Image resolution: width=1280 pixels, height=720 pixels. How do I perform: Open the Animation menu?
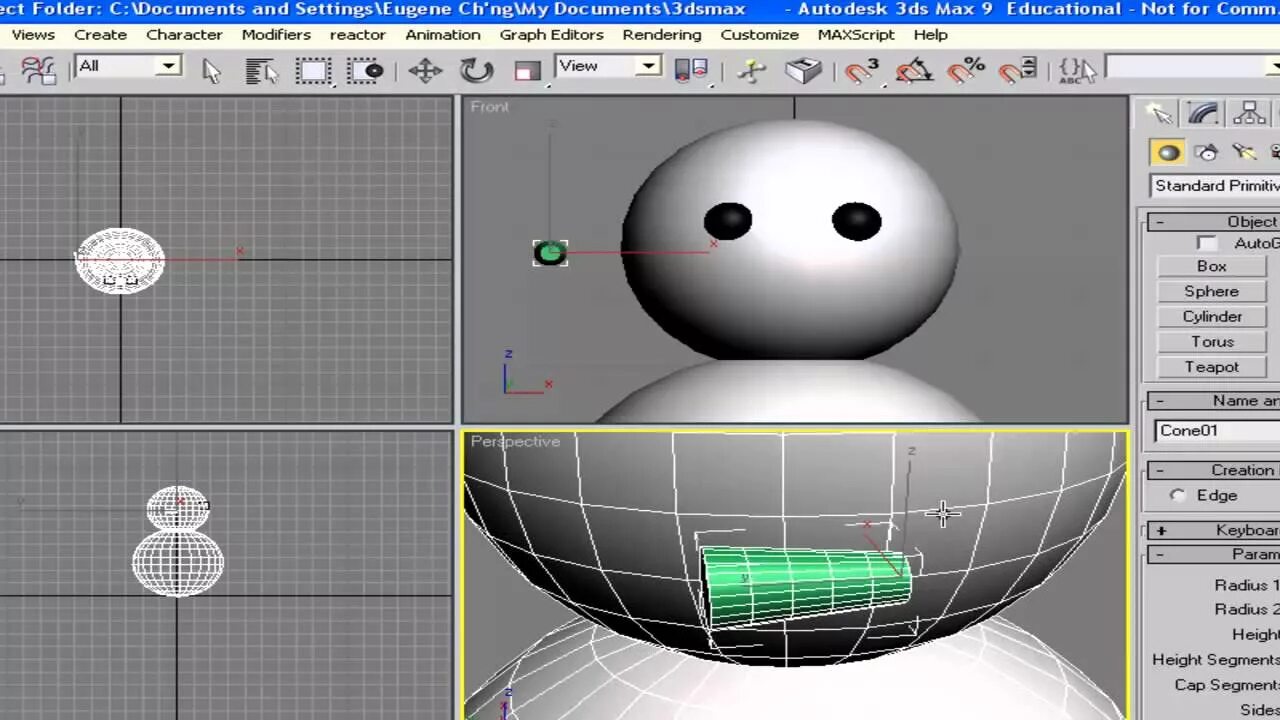point(443,34)
